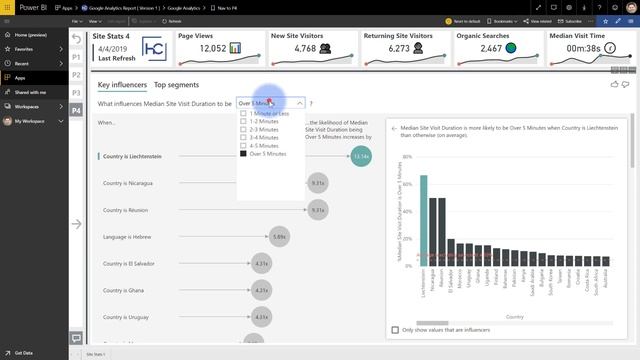Toggle the left navigation hamburger icon
The width and height of the screenshot is (640, 360).
[7, 21]
